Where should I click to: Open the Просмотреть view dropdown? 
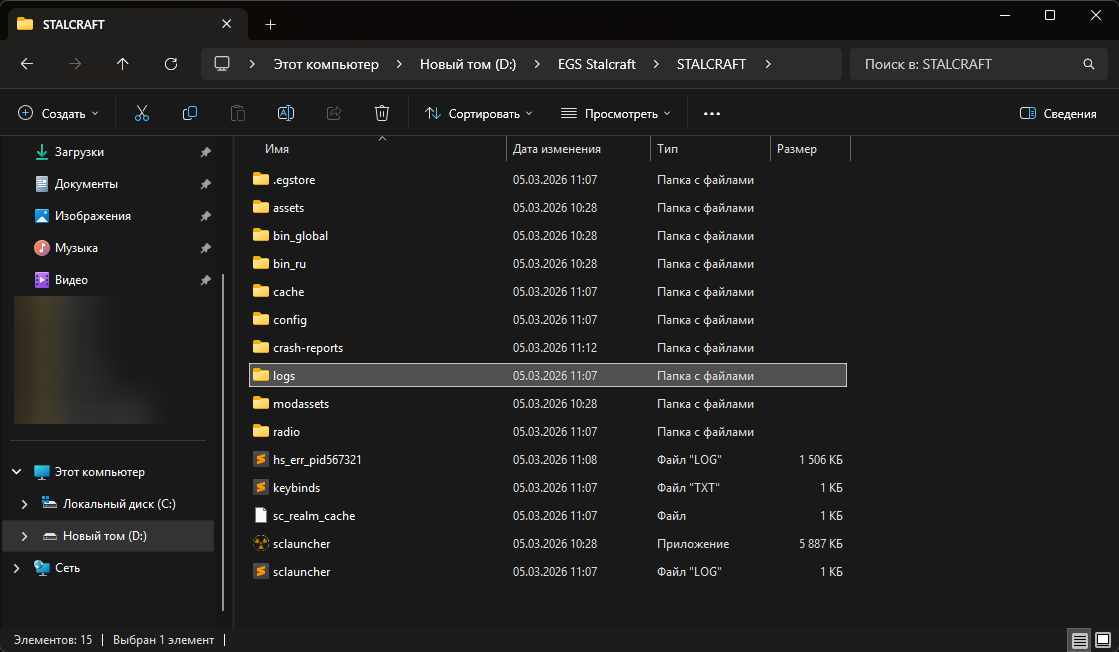(615, 114)
